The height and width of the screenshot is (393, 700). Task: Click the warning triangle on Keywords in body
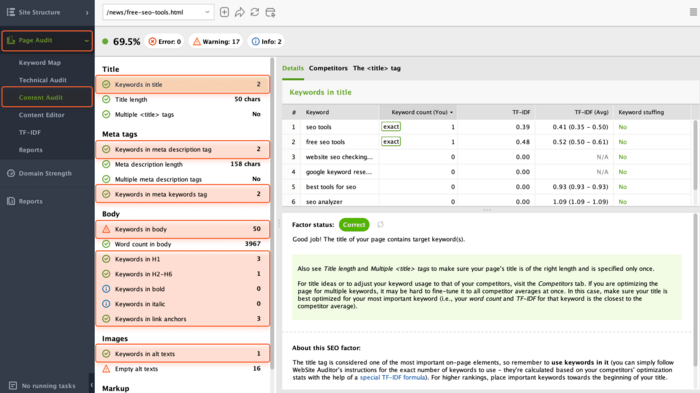click(x=106, y=229)
